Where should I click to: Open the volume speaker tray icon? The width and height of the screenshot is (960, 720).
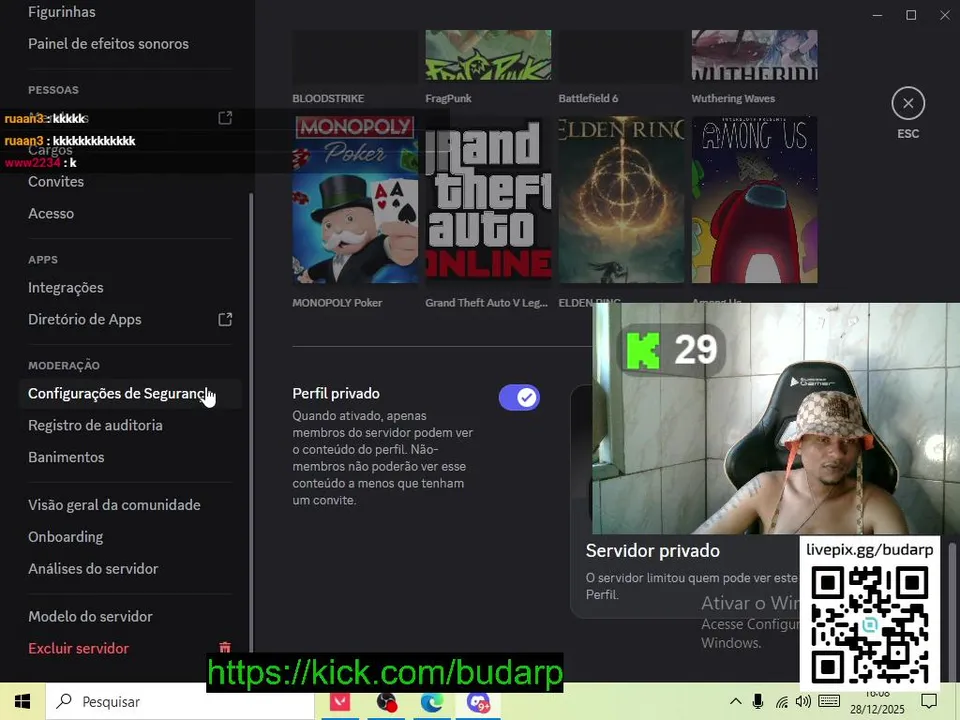[x=803, y=702]
